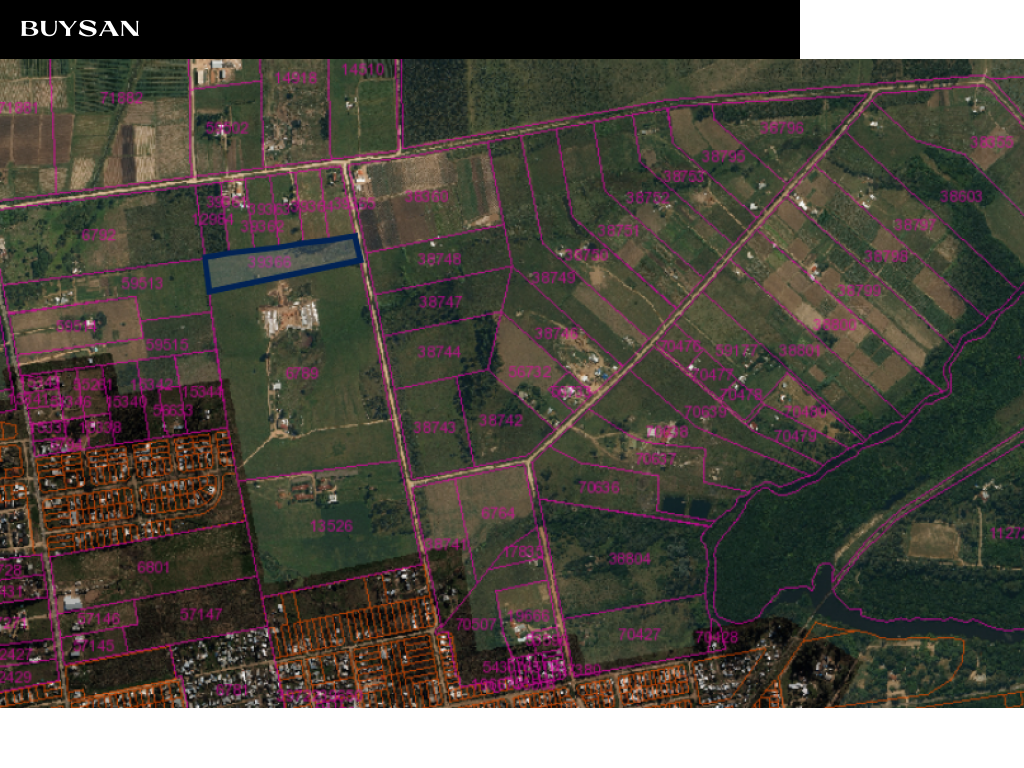Select parcel label 70636
The image size is (1024, 768).
(600, 487)
